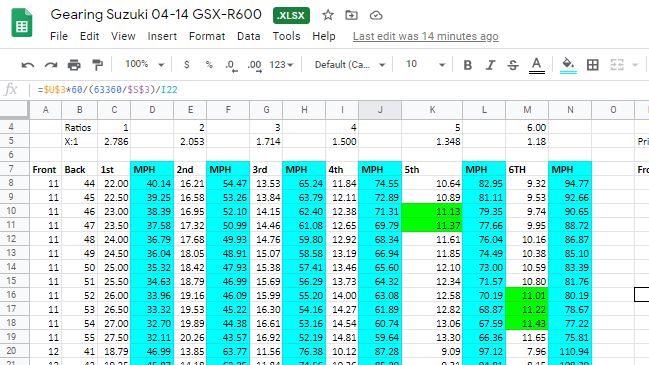Apply strikethrough formatting
This screenshot has width=649, height=365.
click(513, 65)
